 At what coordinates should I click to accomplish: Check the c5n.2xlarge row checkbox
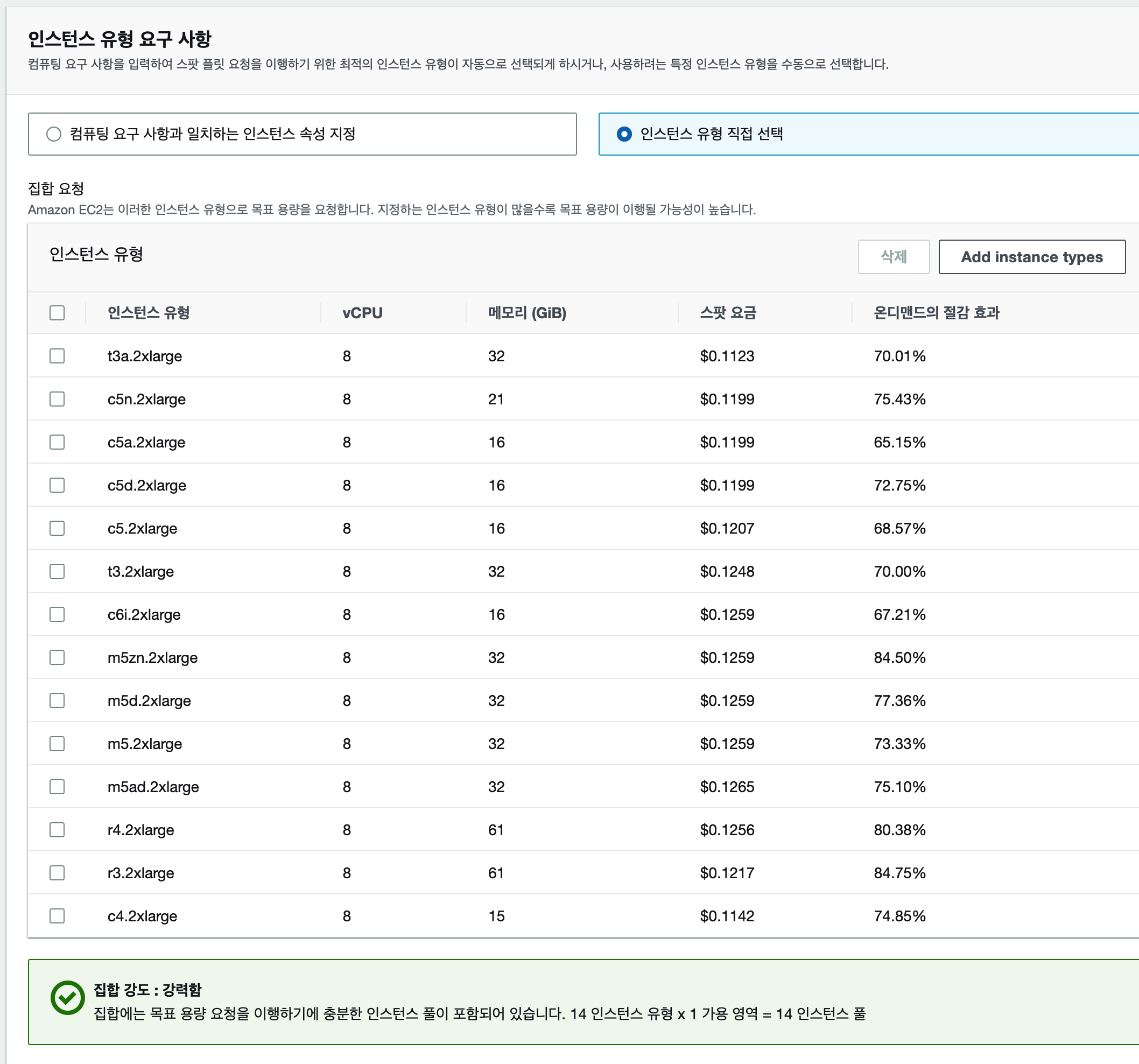pos(57,399)
